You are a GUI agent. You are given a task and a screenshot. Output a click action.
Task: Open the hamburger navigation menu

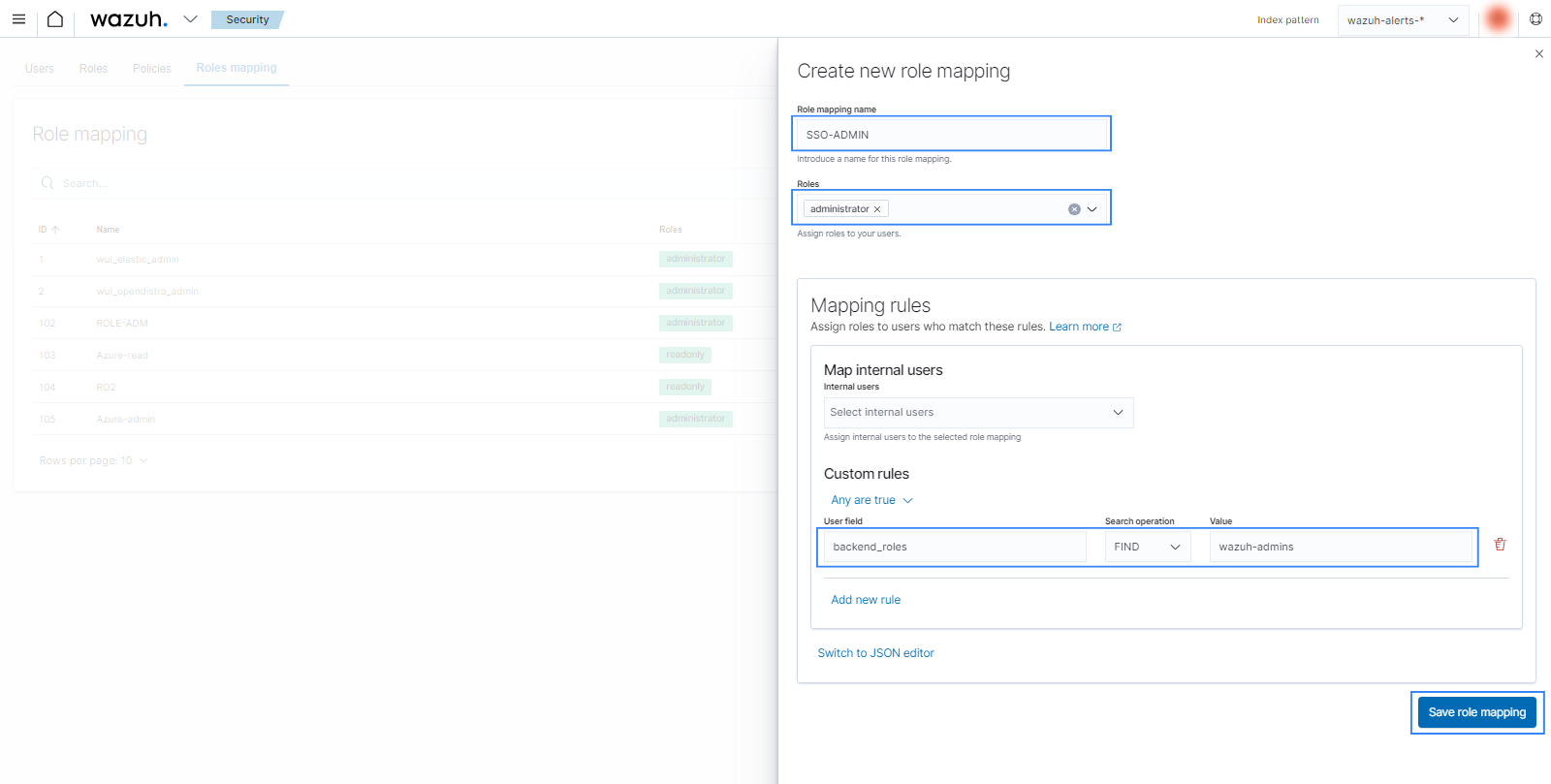tap(18, 19)
